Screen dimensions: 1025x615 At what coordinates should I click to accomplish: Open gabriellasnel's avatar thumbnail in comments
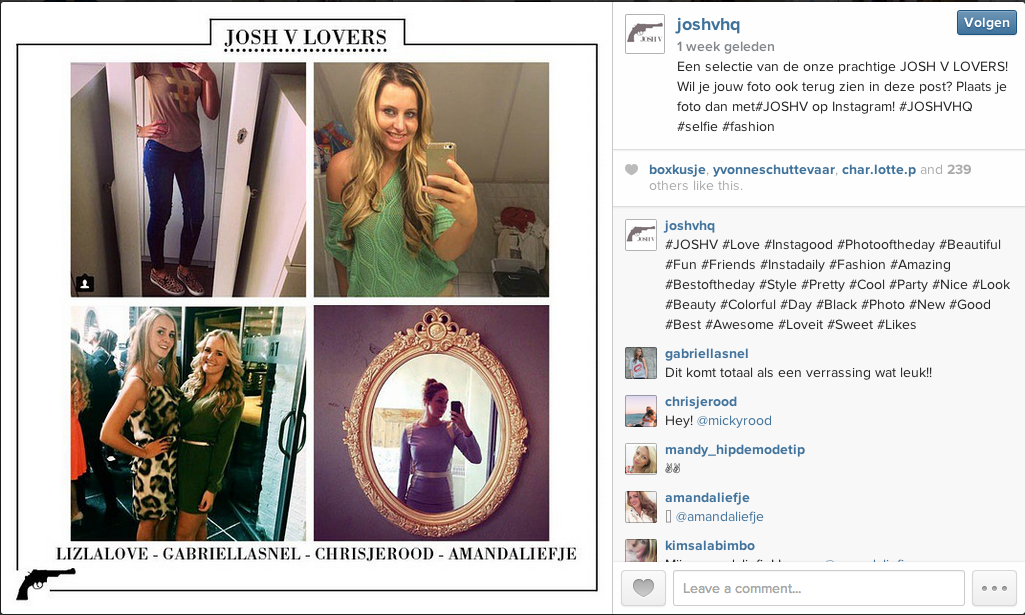coord(641,363)
